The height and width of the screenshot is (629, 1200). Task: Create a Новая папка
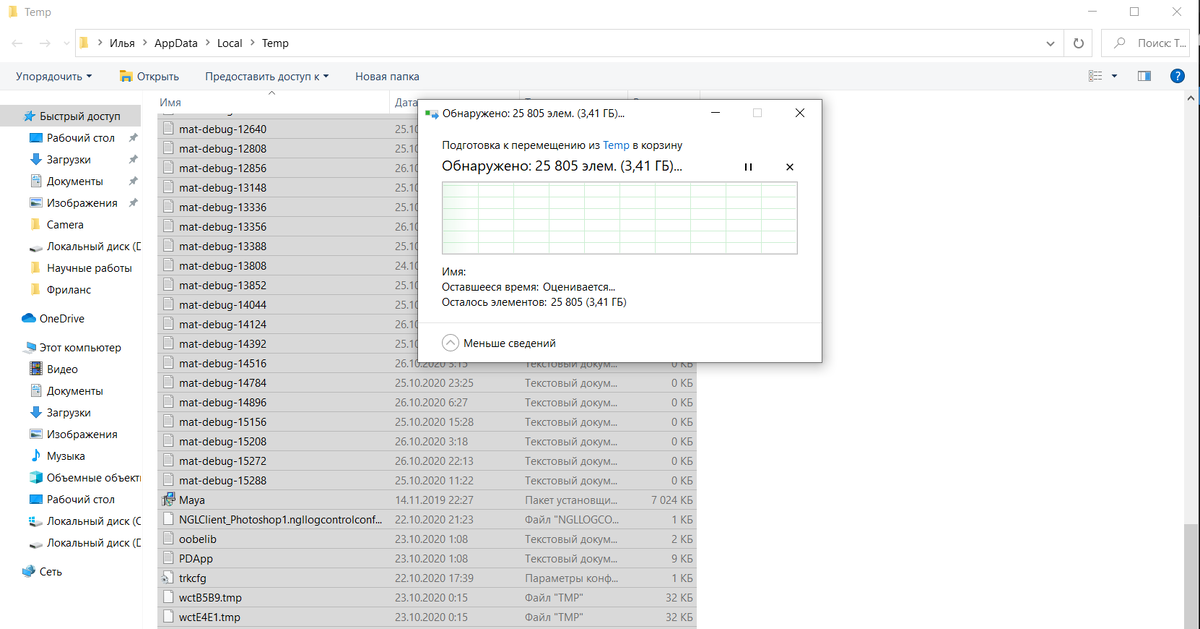[x=387, y=76]
